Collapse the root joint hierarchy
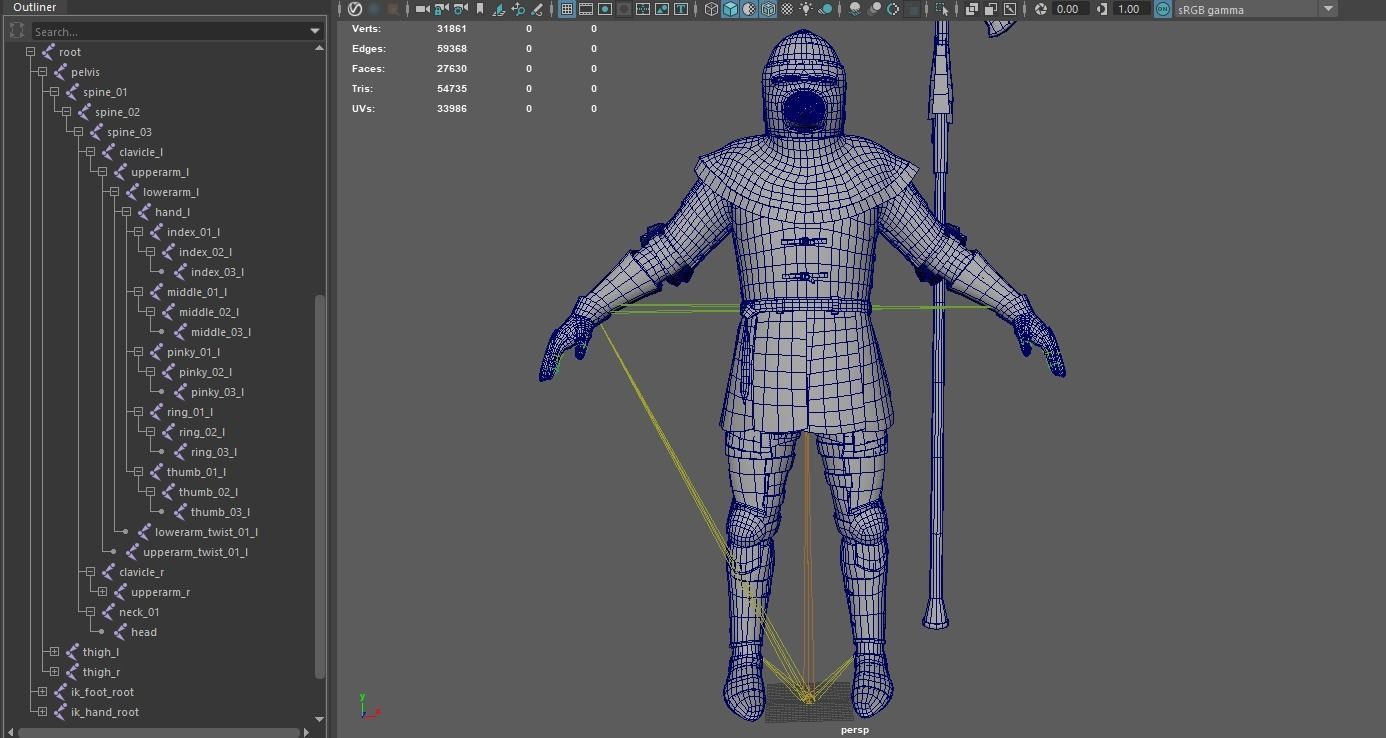This screenshot has width=1386, height=738. (x=30, y=52)
